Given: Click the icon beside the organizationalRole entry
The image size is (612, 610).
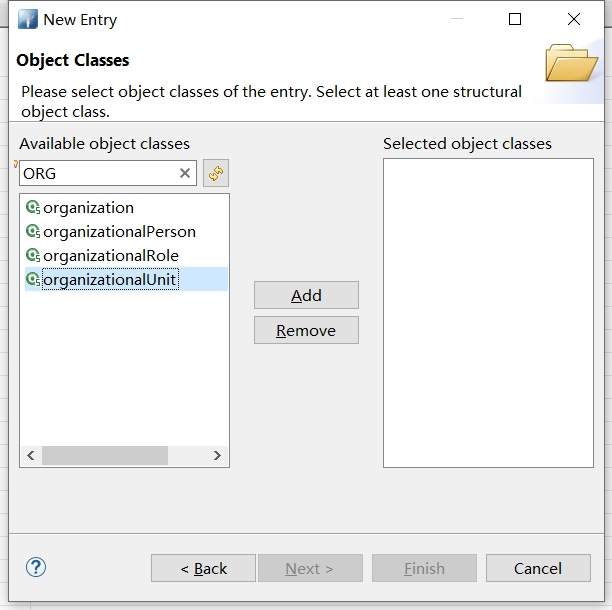Looking at the screenshot, I should [32, 256].
